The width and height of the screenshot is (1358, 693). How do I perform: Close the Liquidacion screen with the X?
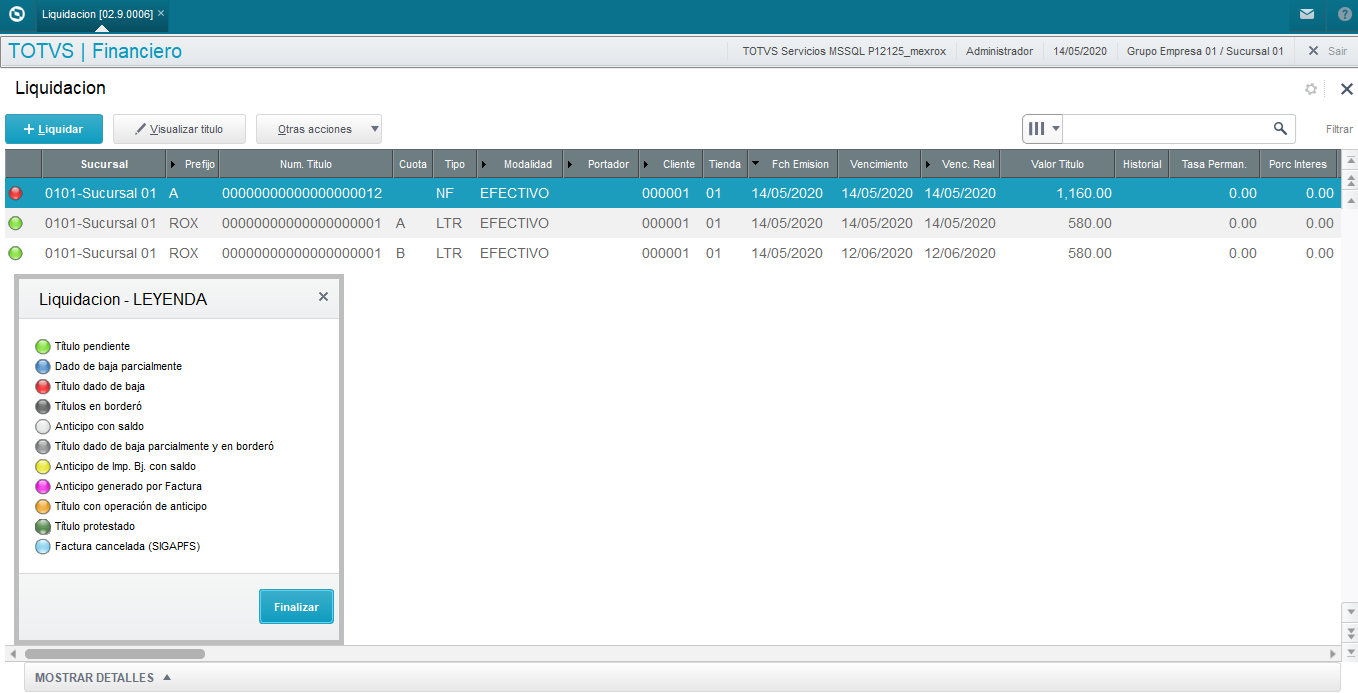point(1346,89)
